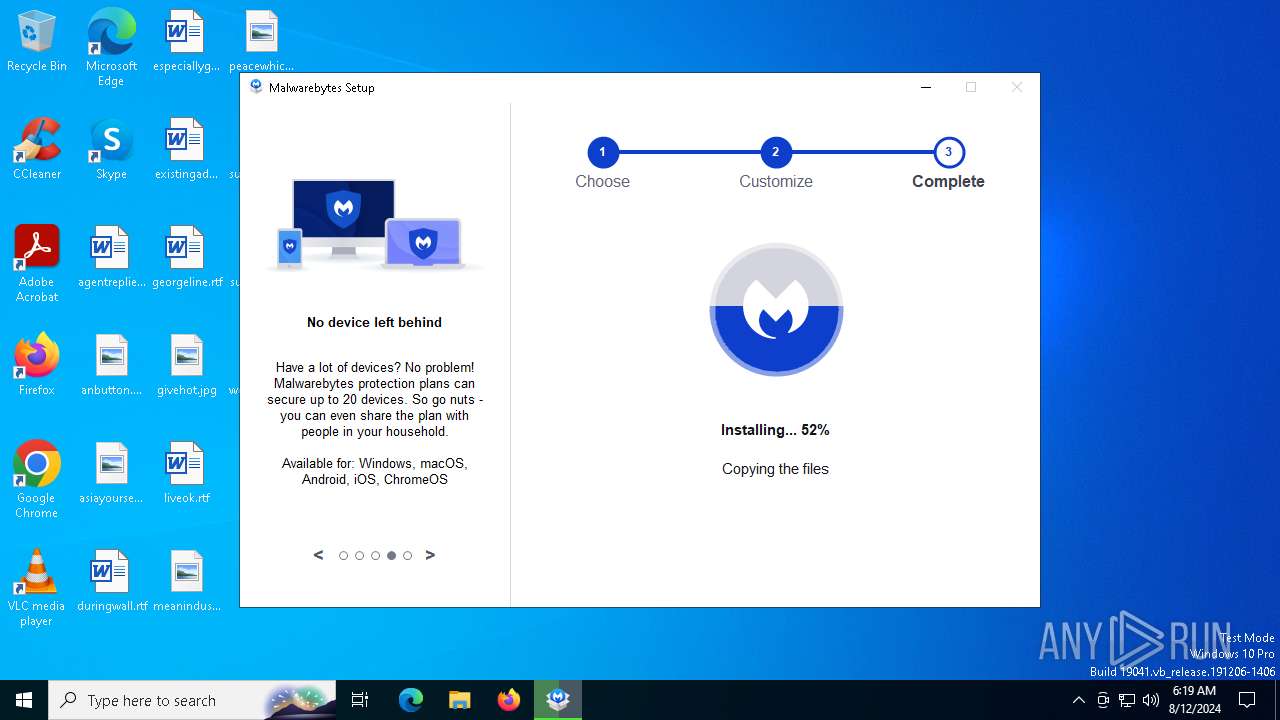Open File Explorer from the taskbar

pyautogui.click(x=459, y=700)
